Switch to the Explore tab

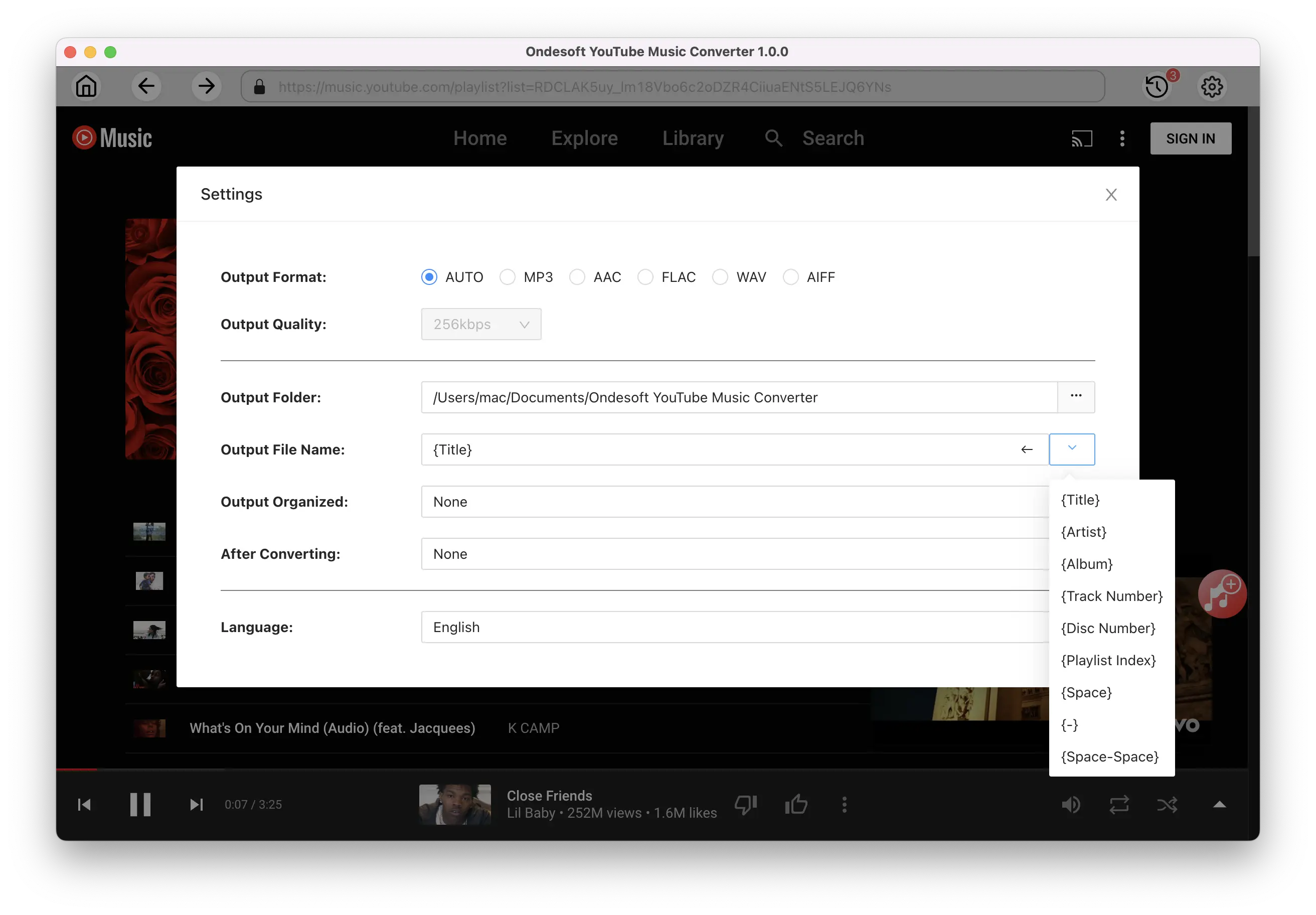[584, 138]
